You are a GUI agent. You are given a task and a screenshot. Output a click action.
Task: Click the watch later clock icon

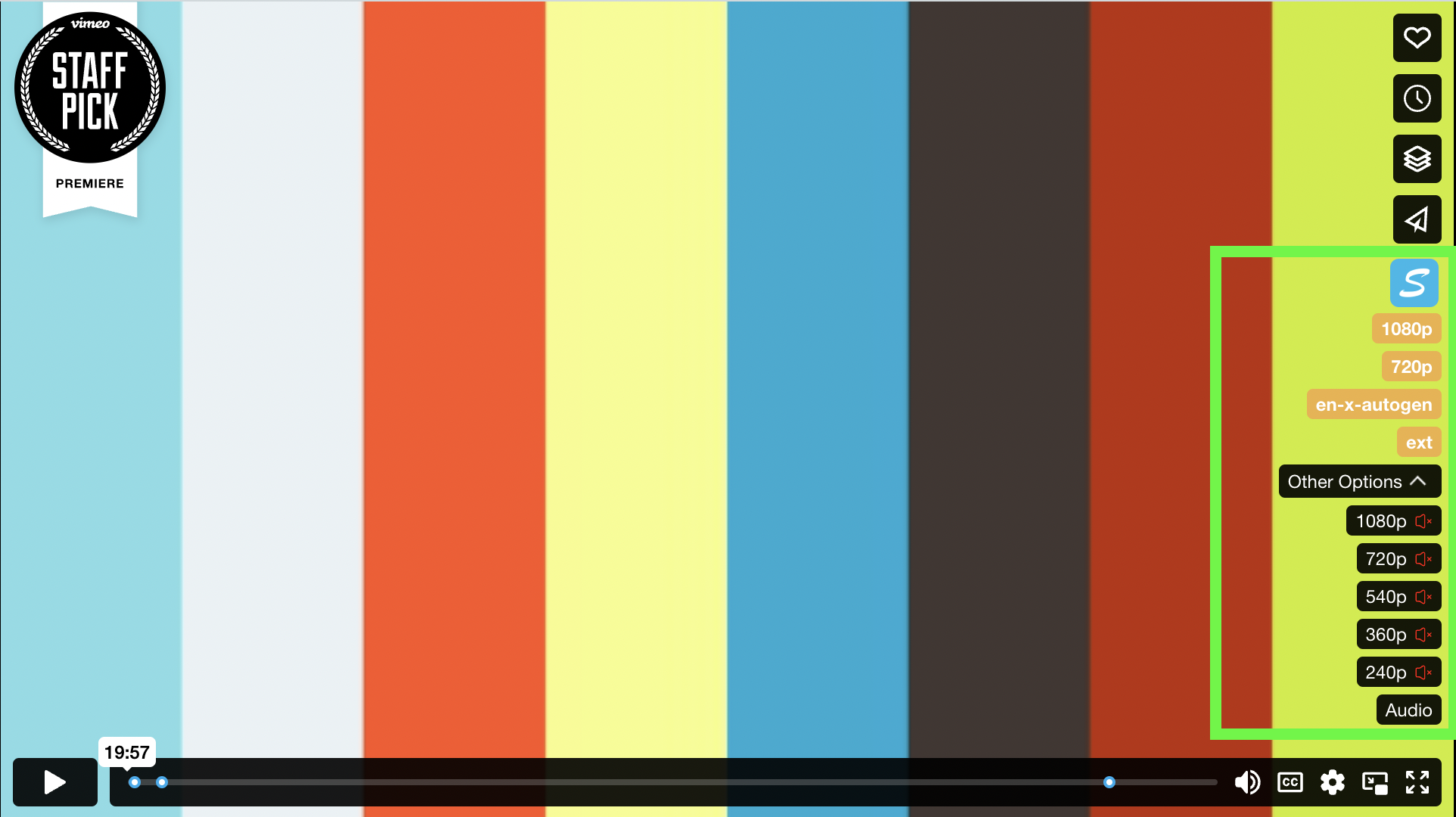point(1418,98)
